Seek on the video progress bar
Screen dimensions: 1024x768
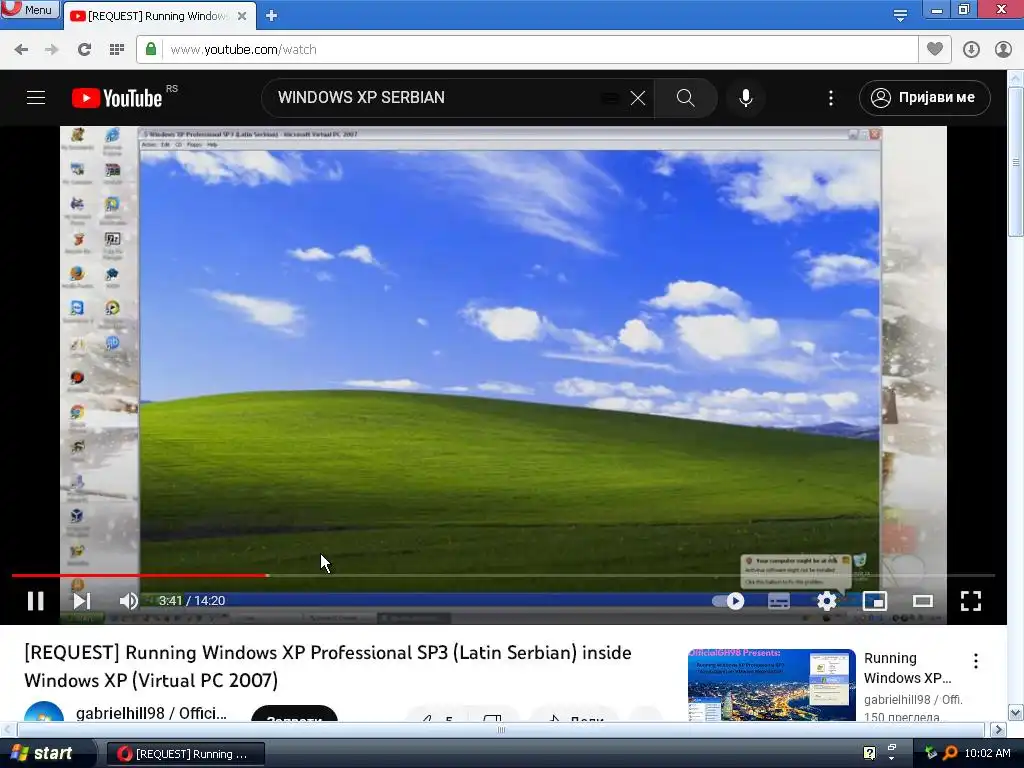503,575
